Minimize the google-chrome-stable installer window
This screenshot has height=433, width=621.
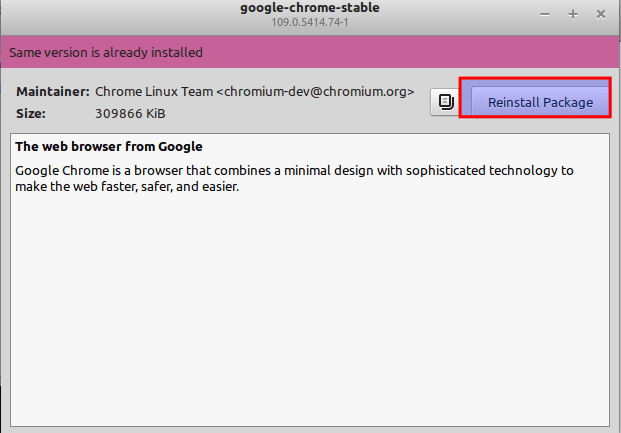pos(545,15)
